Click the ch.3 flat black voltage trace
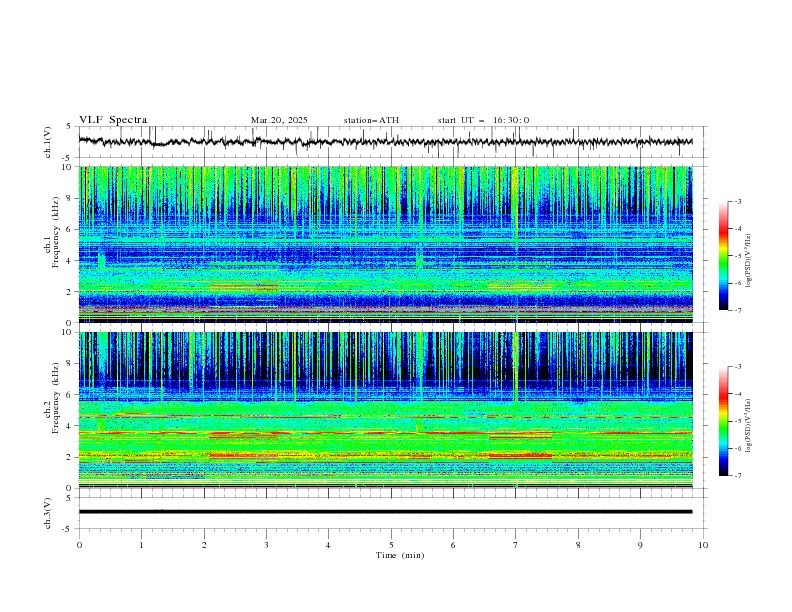The width and height of the screenshot is (792, 612). coord(385,512)
